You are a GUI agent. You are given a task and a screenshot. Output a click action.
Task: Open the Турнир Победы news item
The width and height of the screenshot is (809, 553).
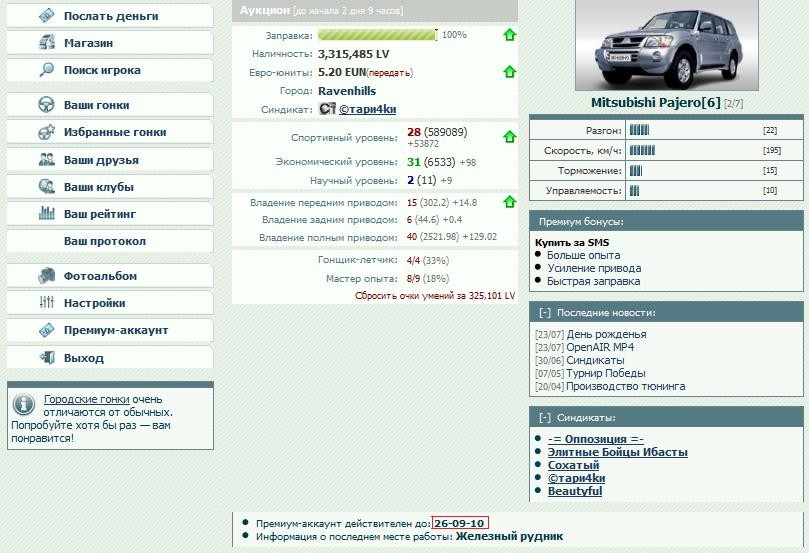point(606,373)
